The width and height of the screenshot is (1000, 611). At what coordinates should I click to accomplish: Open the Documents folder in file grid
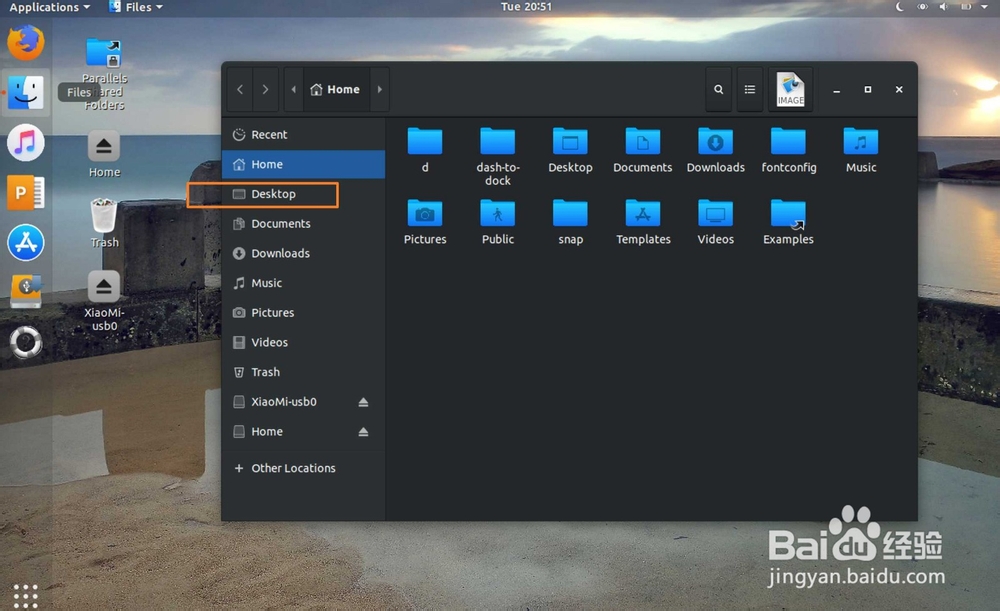click(643, 150)
